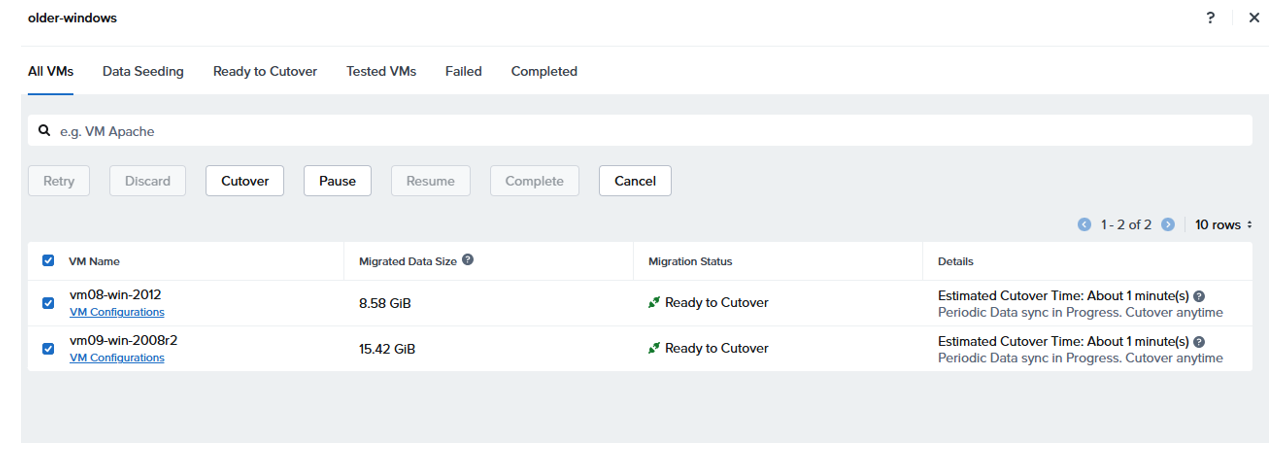
Task: Click the VM search input field
Action: tap(640, 131)
